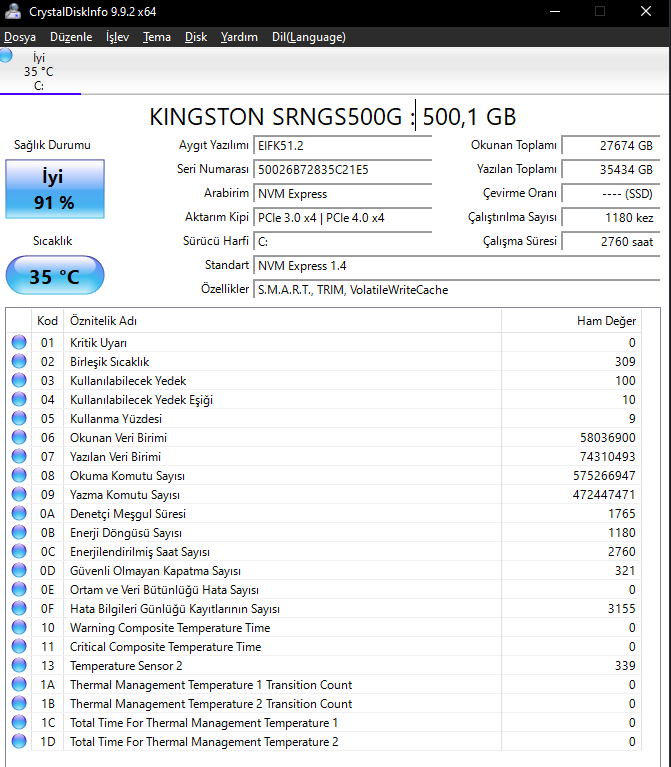Click the raw value 575266947
Image resolution: width=671 pixels, height=767 pixels.
point(604,475)
